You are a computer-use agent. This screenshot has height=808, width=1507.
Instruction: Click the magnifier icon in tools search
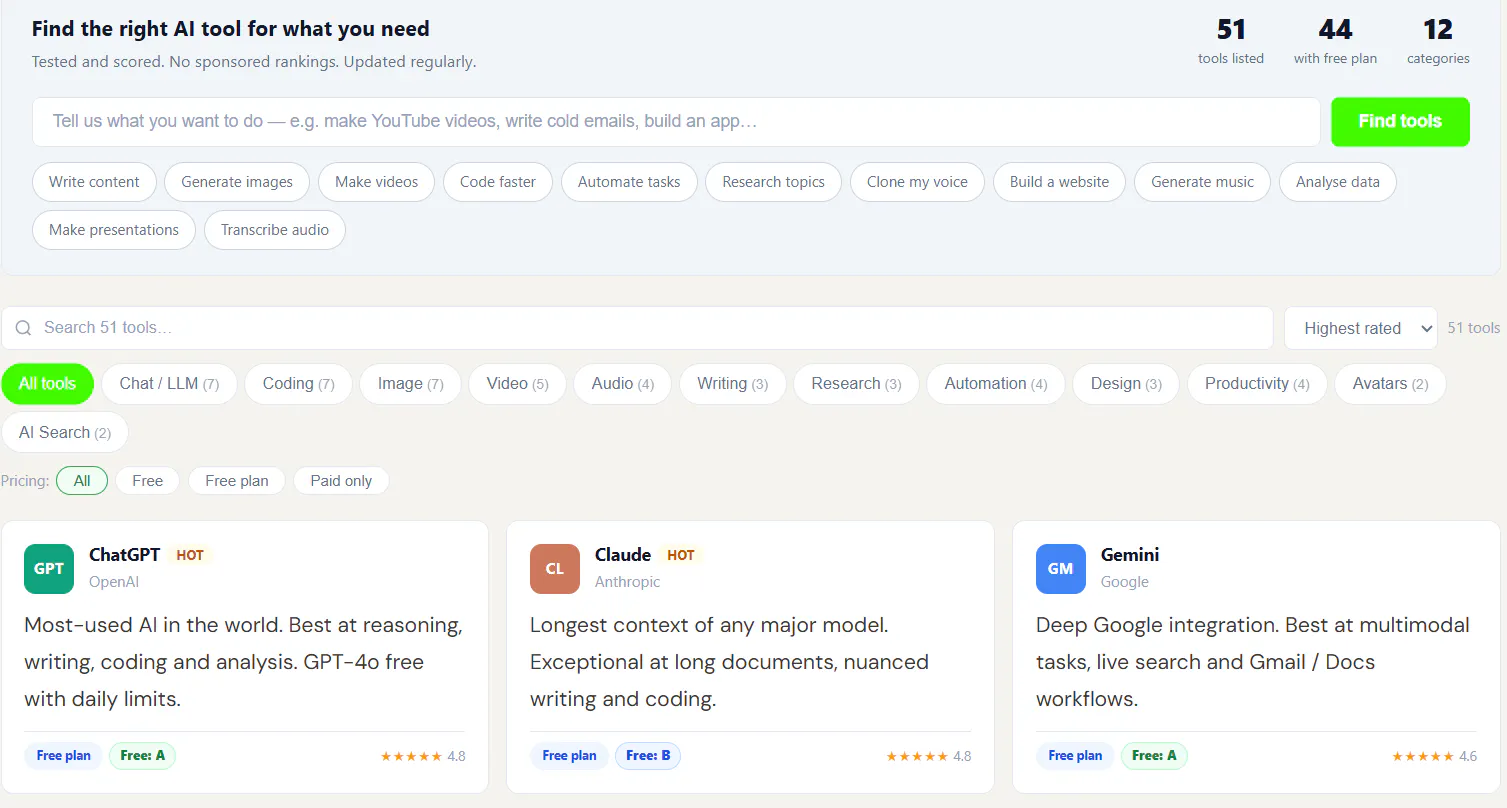(24, 328)
